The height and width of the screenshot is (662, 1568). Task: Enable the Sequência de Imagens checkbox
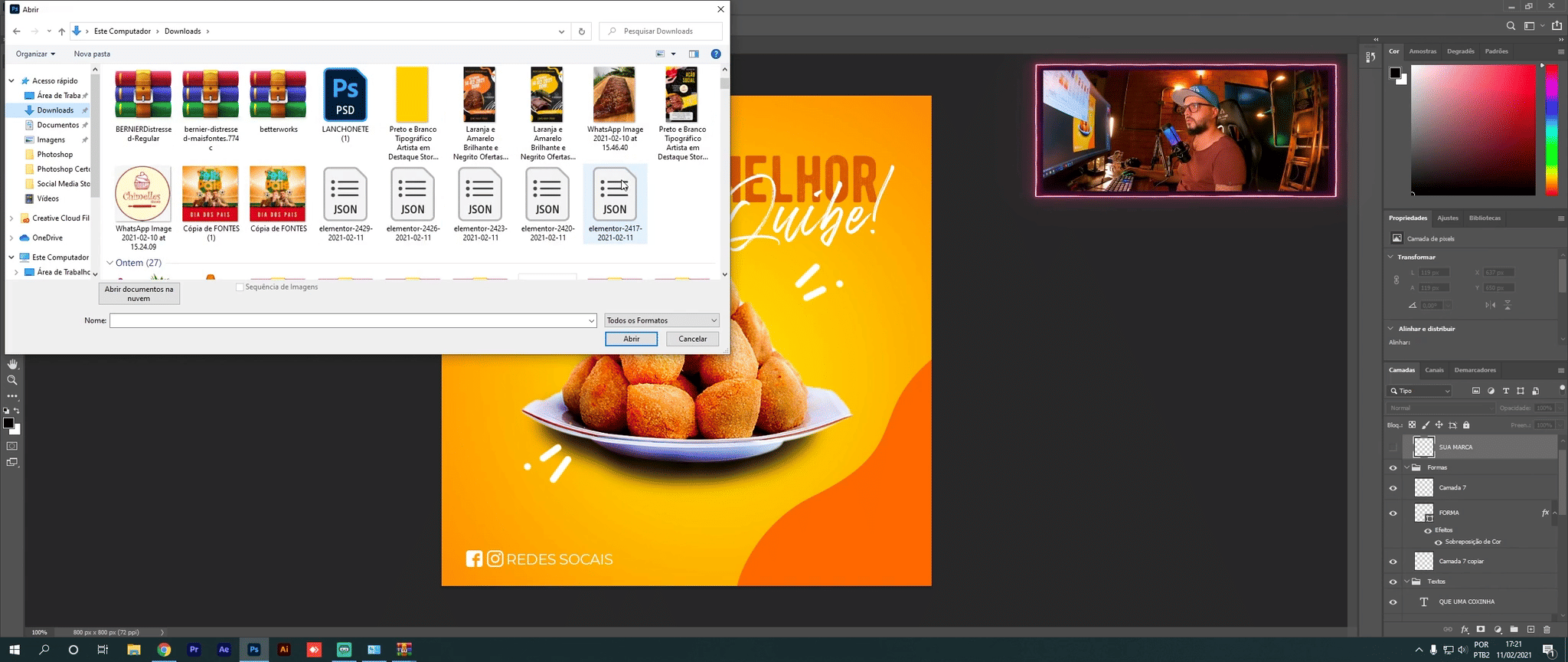pyautogui.click(x=240, y=287)
